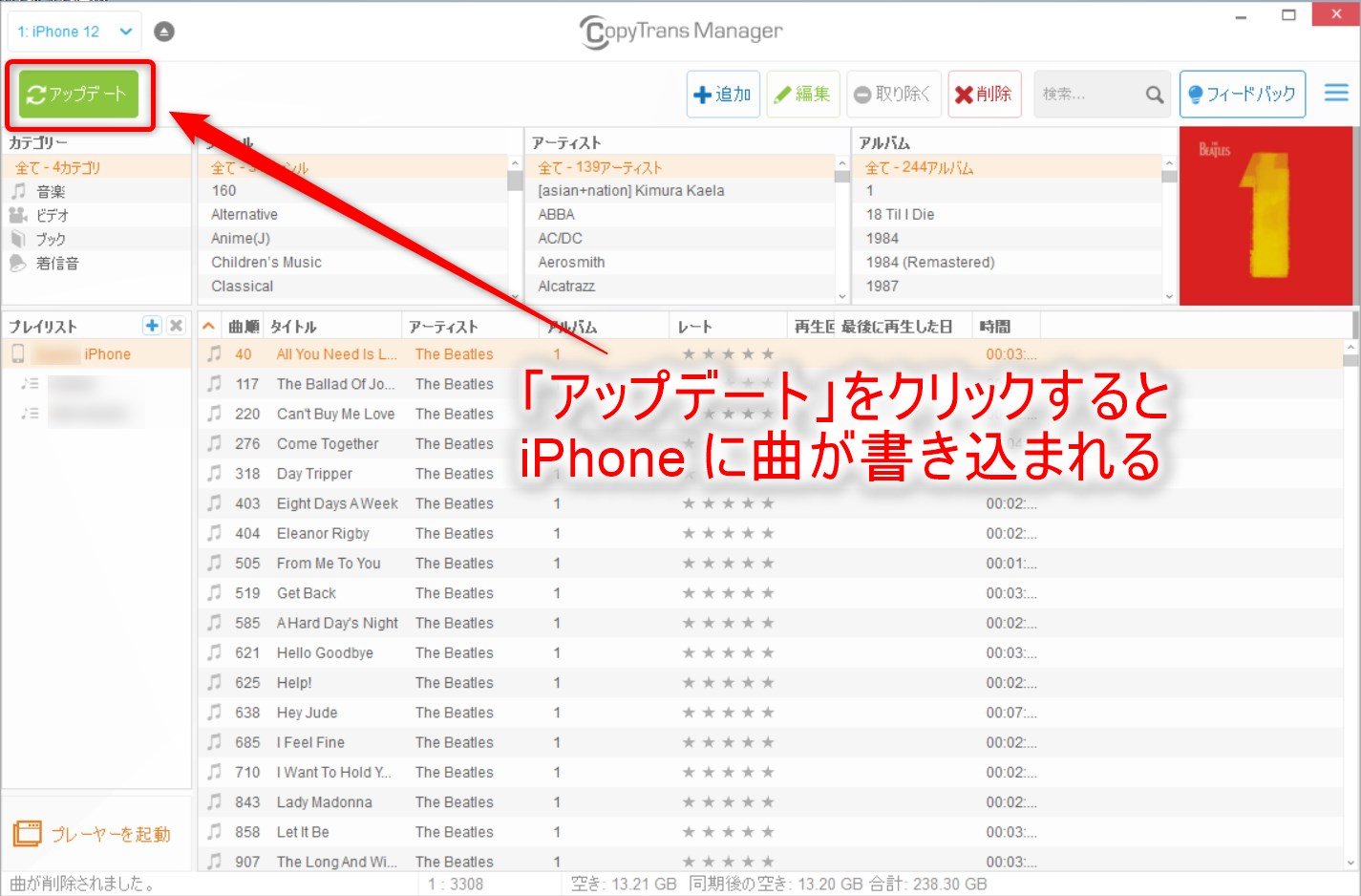
Task: Eject the connected iPhone device
Action: click(163, 31)
